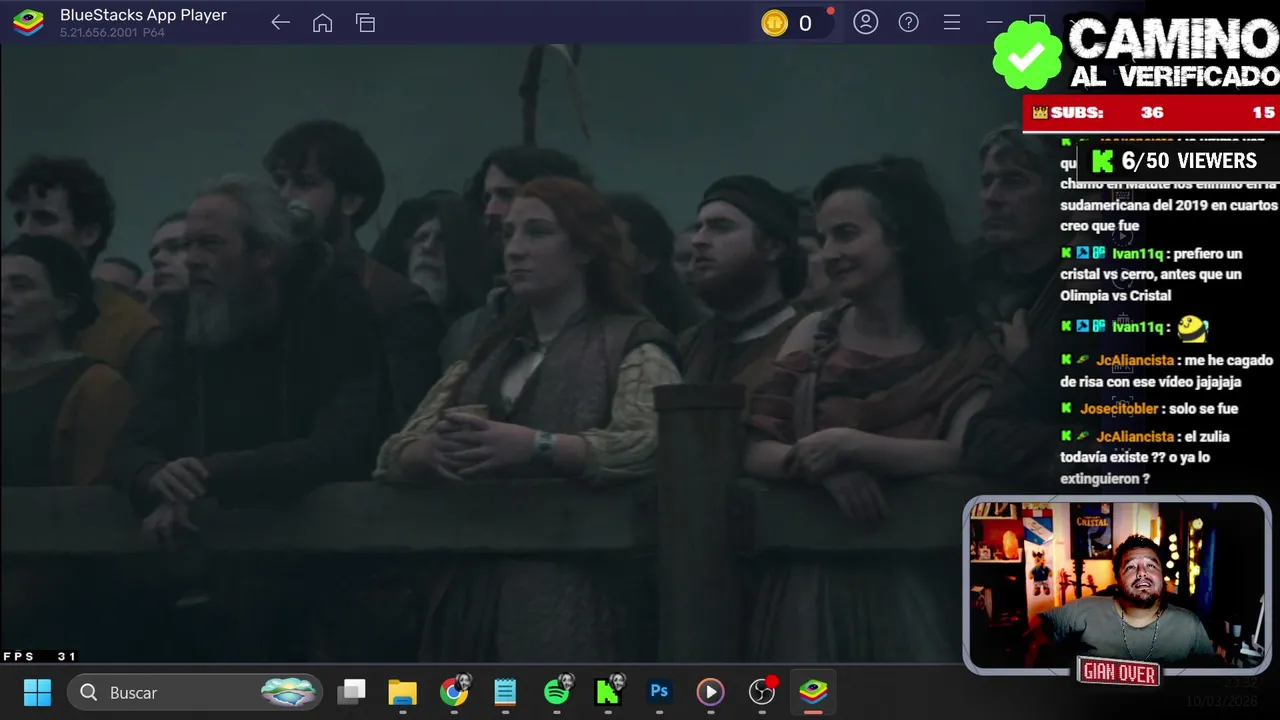Open Task View on the taskbar
The width and height of the screenshot is (1280, 720).
(352, 692)
